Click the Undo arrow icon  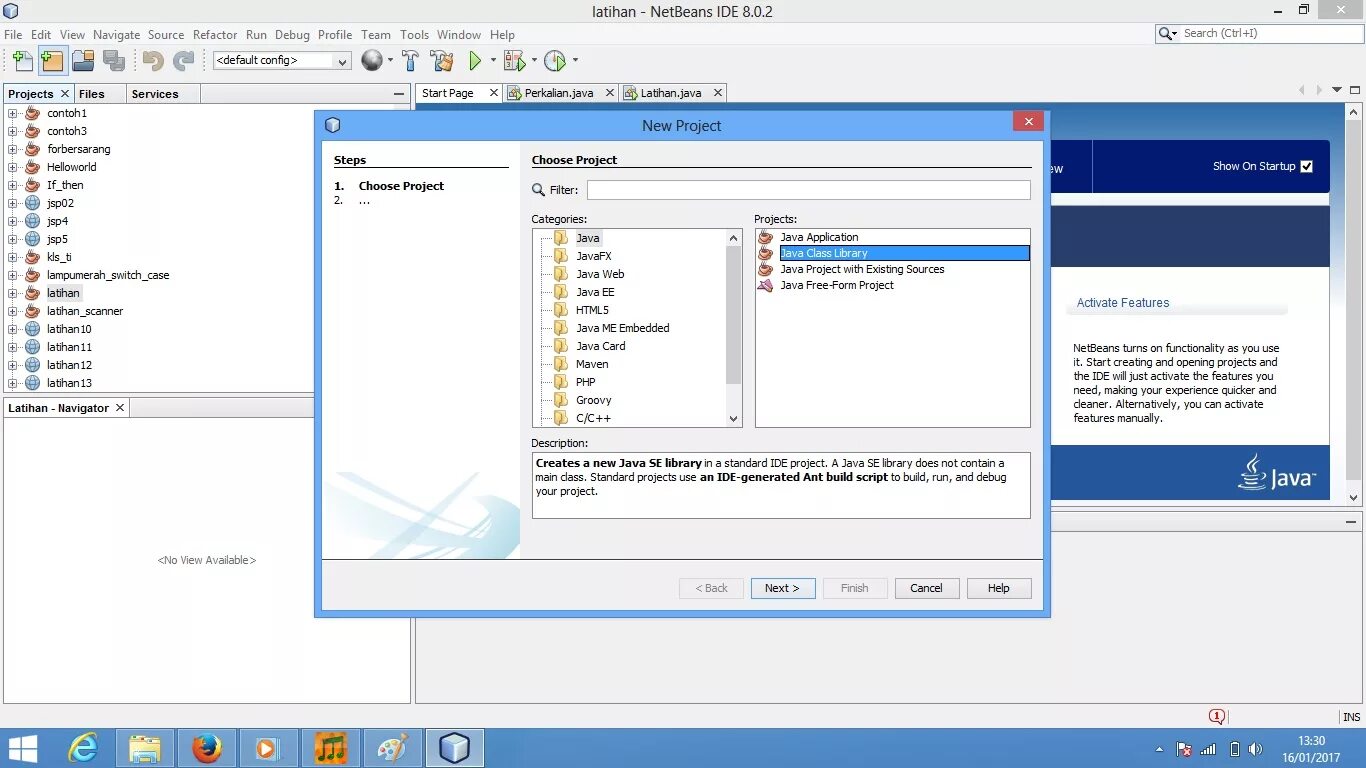click(152, 61)
